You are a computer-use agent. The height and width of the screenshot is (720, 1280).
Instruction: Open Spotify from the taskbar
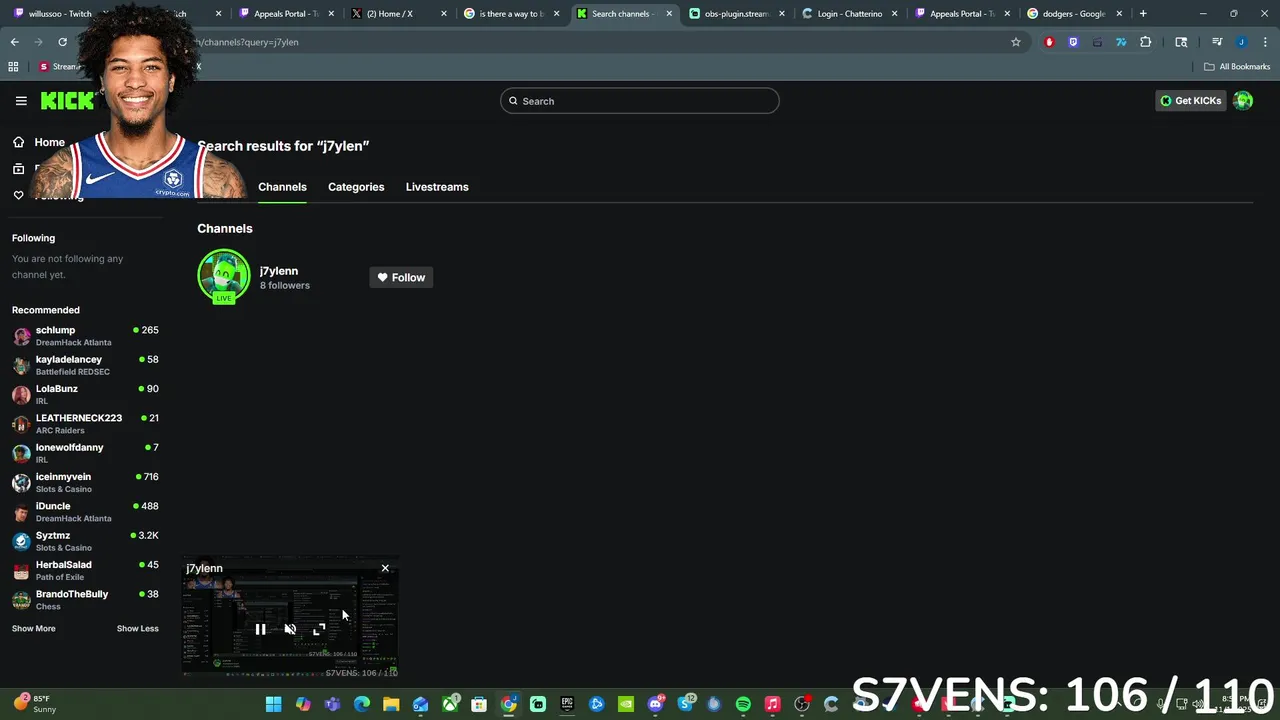point(743,704)
